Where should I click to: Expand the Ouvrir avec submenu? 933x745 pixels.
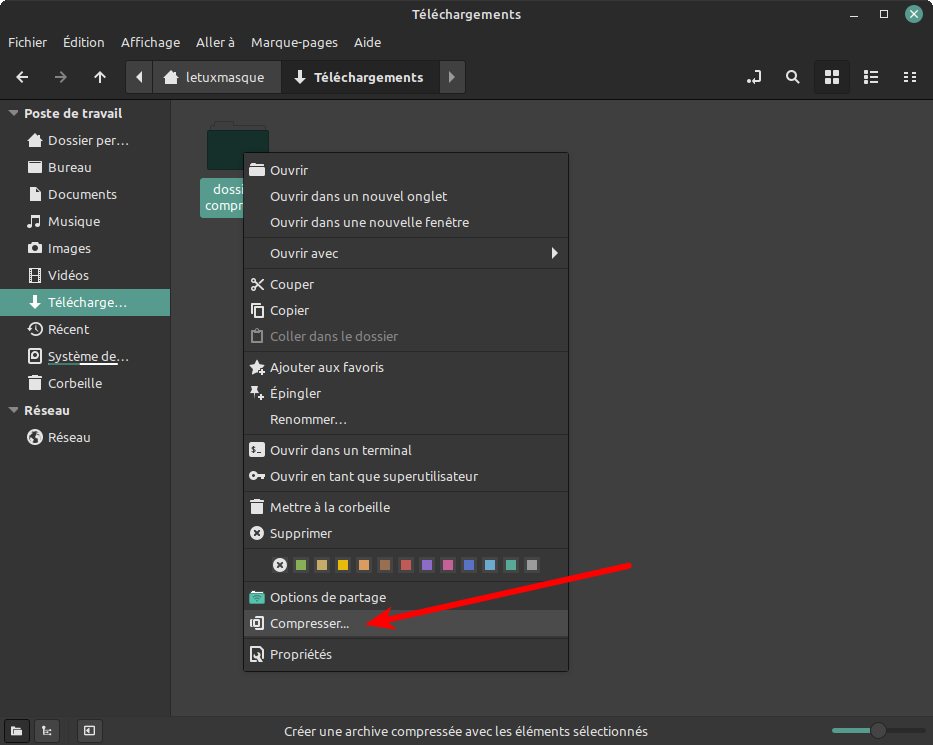(x=406, y=253)
